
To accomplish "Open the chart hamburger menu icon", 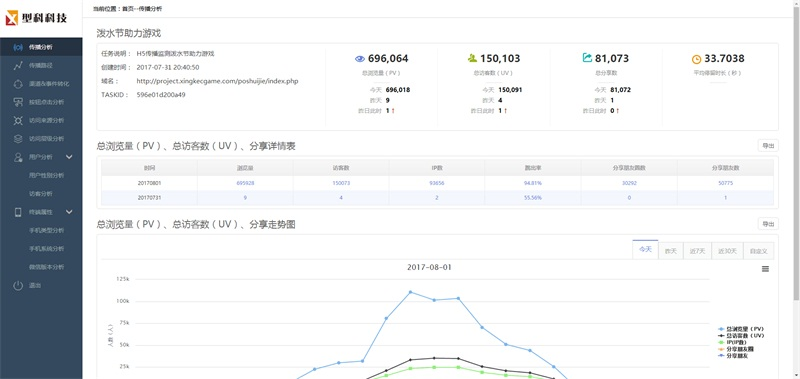I will [765, 269].
